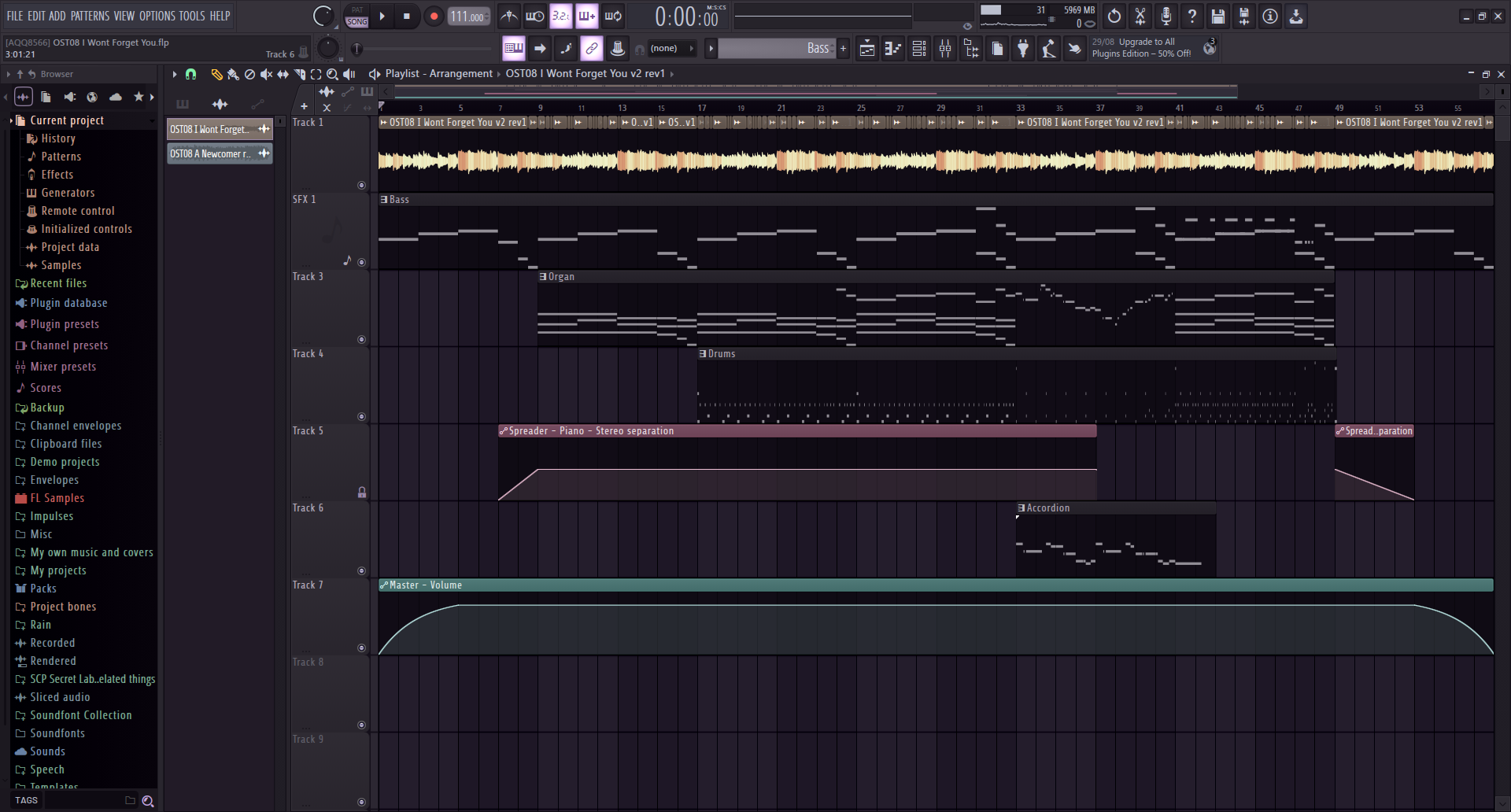Start playback with the Play button

coord(382,16)
